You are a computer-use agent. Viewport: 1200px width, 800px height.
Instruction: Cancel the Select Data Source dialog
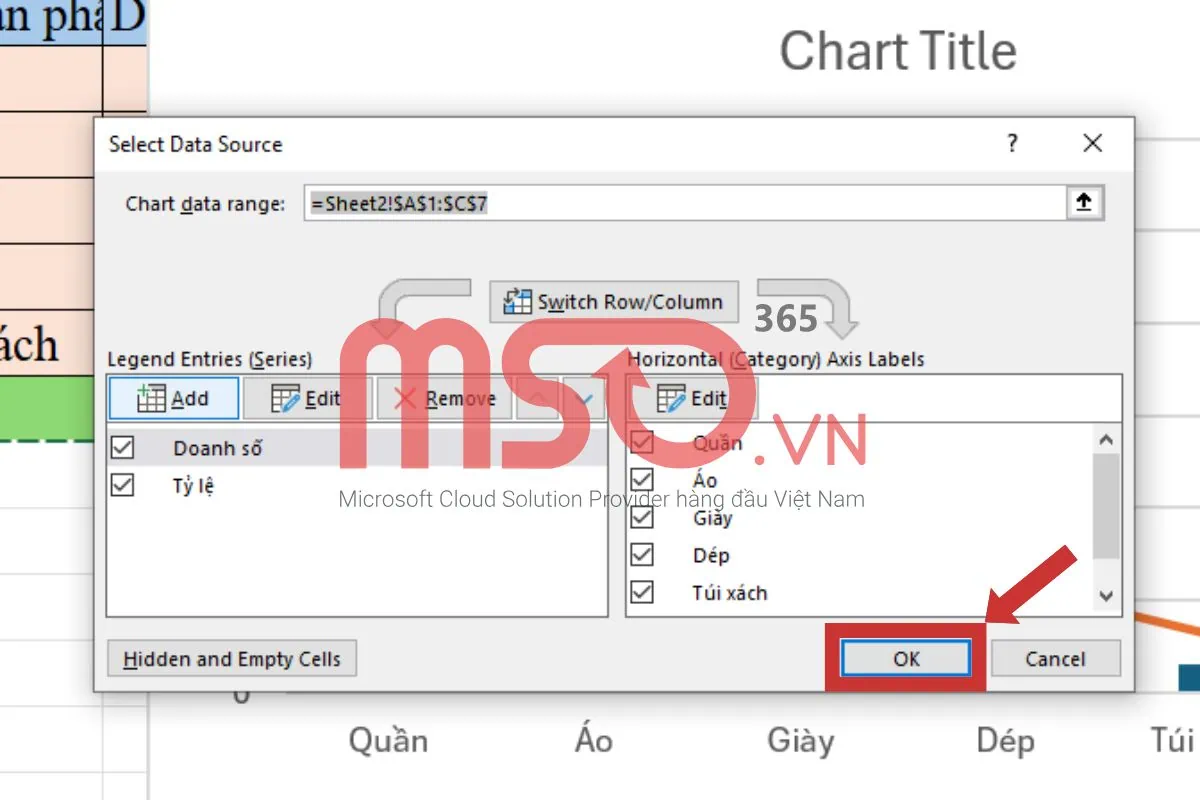pos(1055,658)
